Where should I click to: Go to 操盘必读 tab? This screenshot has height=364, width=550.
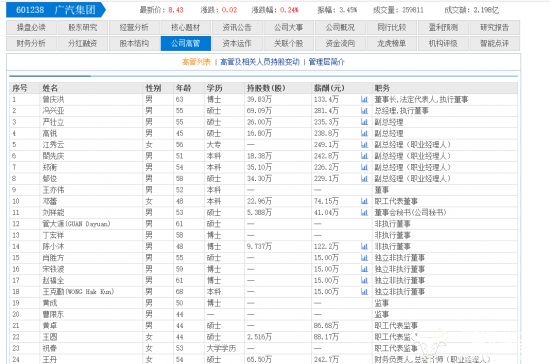pos(31,27)
